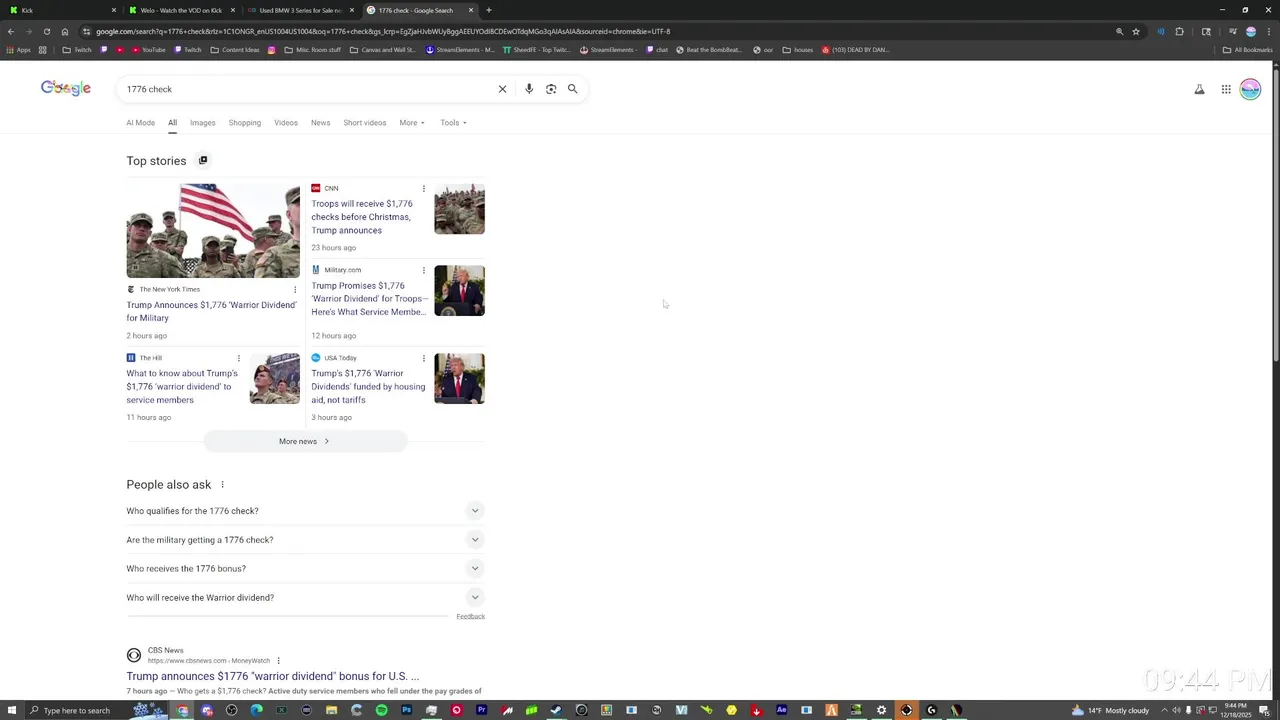
Task: Clear the search box with the X icon
Action: point(502,89)
